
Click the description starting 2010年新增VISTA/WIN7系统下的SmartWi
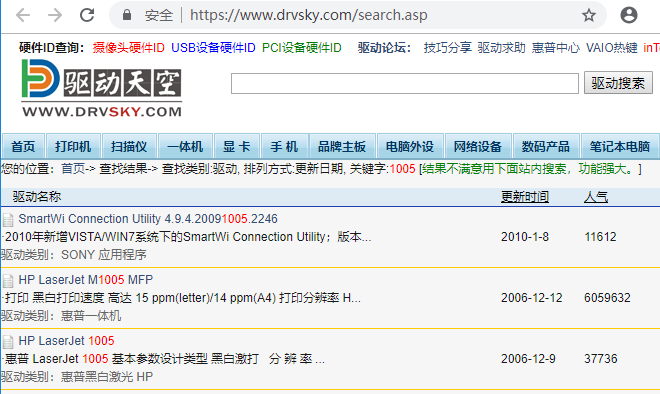point(188,237)
